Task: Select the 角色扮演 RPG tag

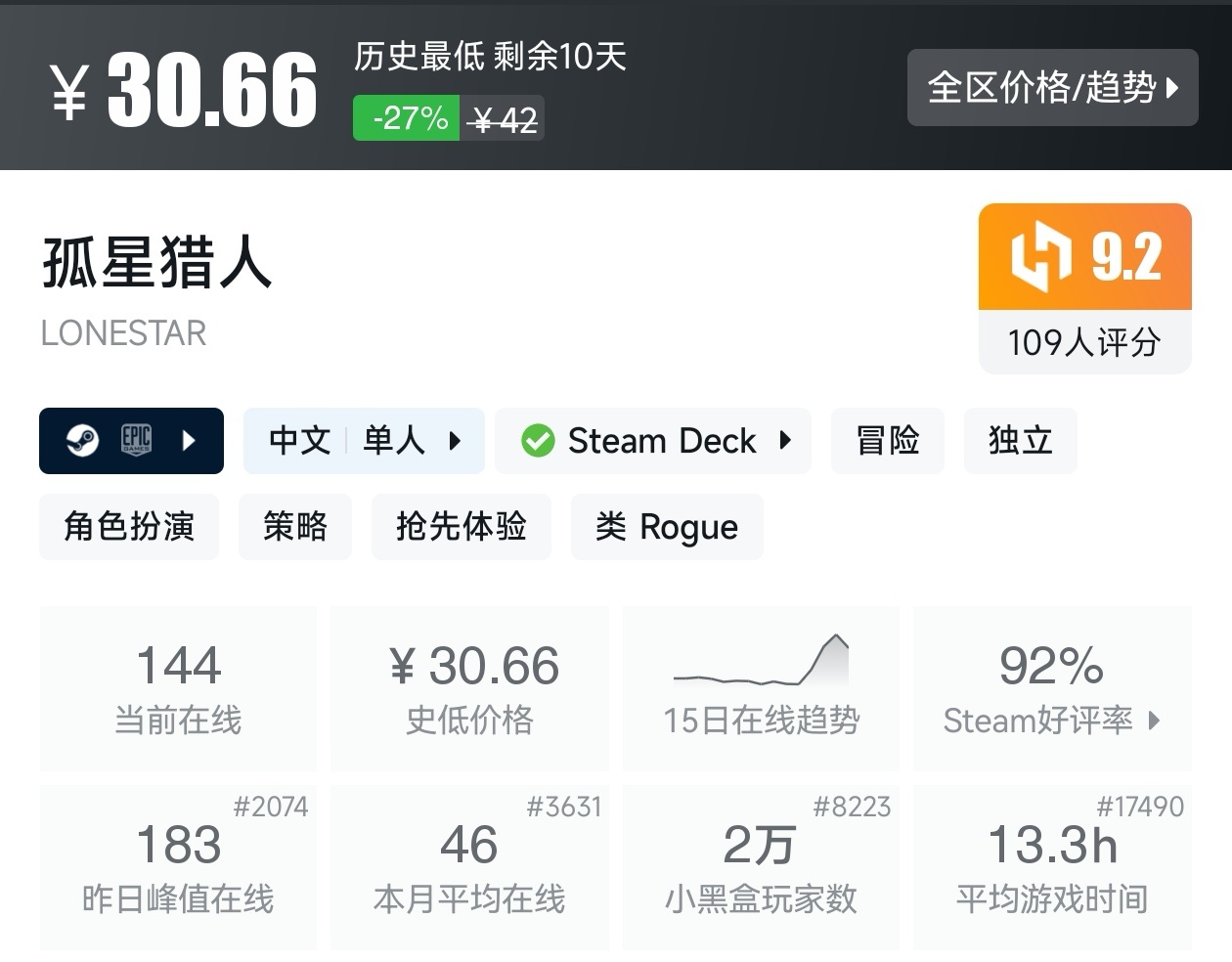Action: click(129, 527)
